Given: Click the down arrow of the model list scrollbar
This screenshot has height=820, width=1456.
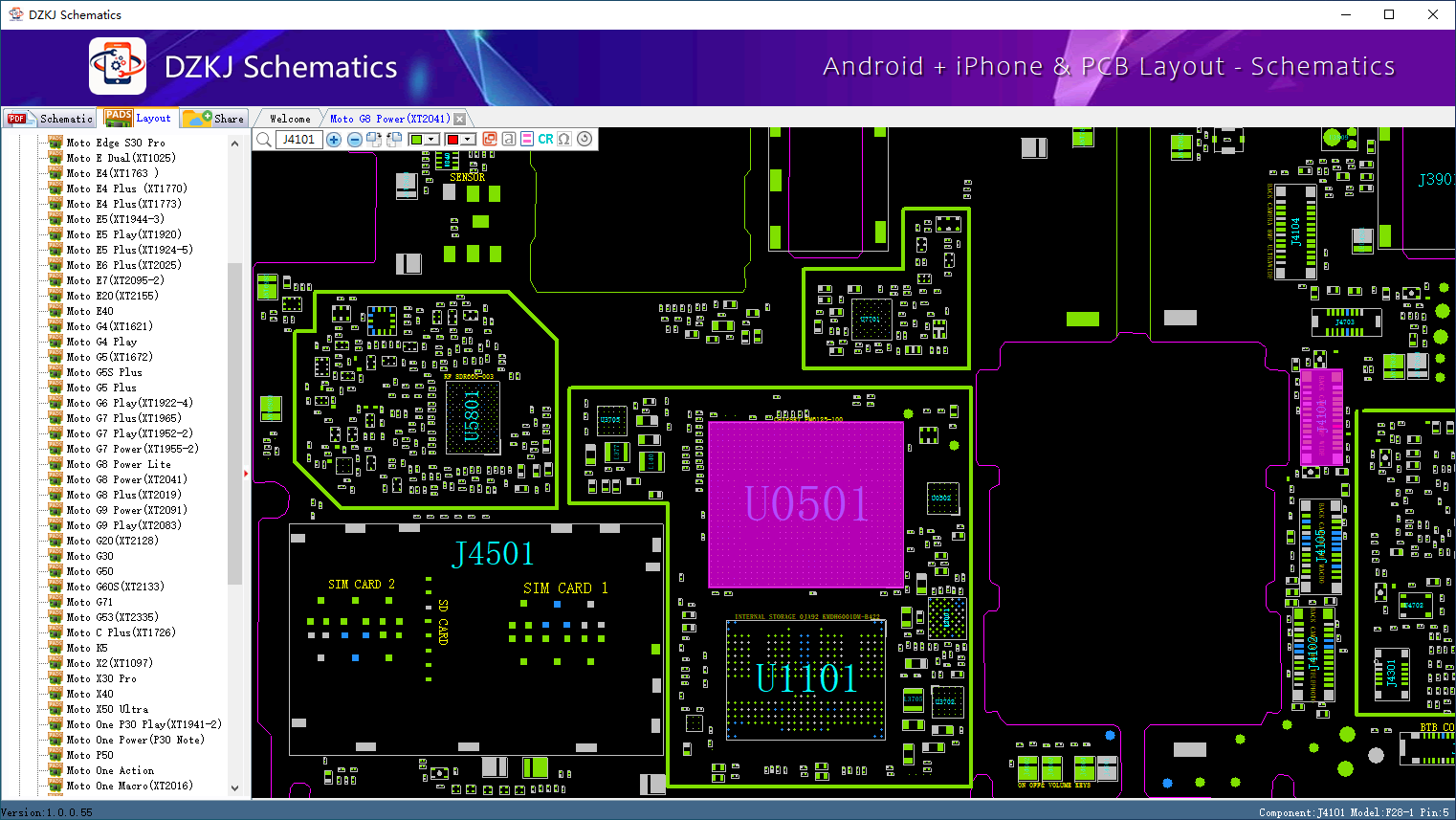Looking at the screenshot, I should coord(234,788).
